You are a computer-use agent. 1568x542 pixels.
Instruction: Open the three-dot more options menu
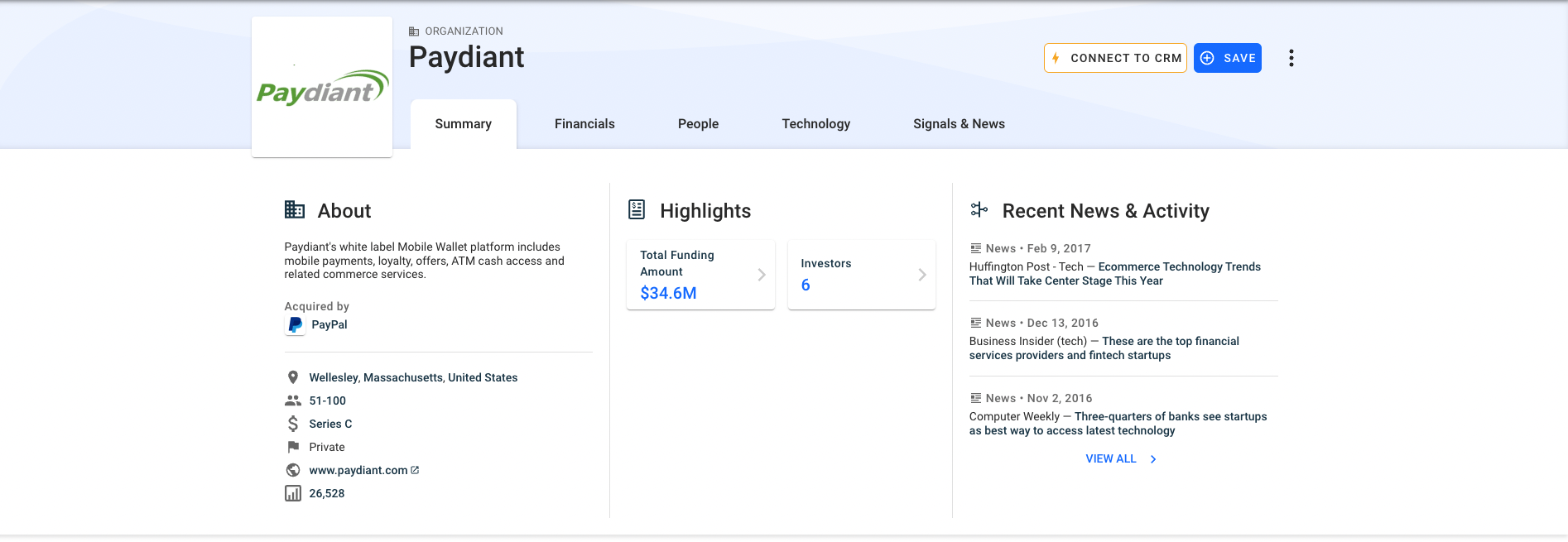point(1291,58)
